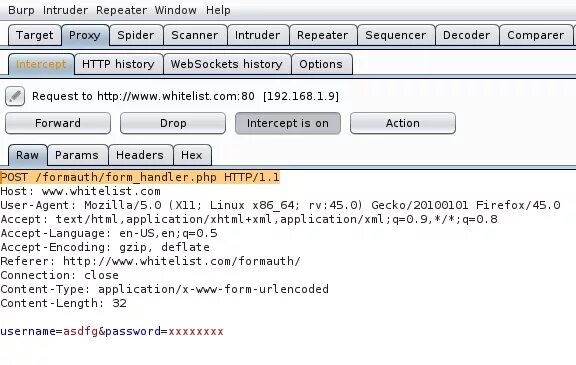576x365 pixels.
Task: Select the Raw view tab
Action: tap(28, 155)
